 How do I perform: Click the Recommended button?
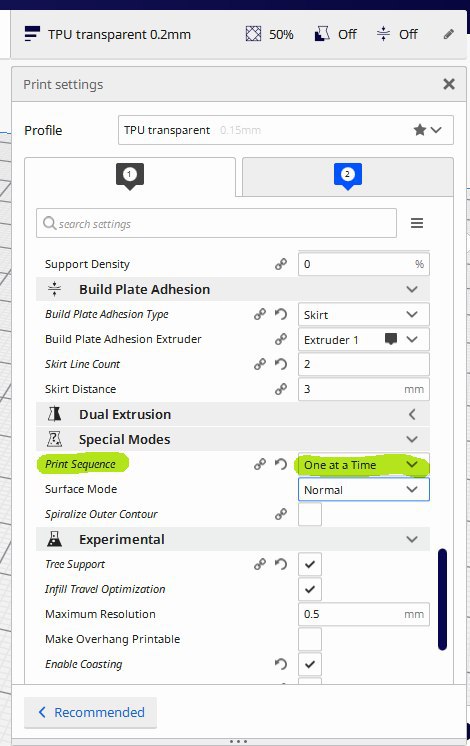[x=90, y=712]
